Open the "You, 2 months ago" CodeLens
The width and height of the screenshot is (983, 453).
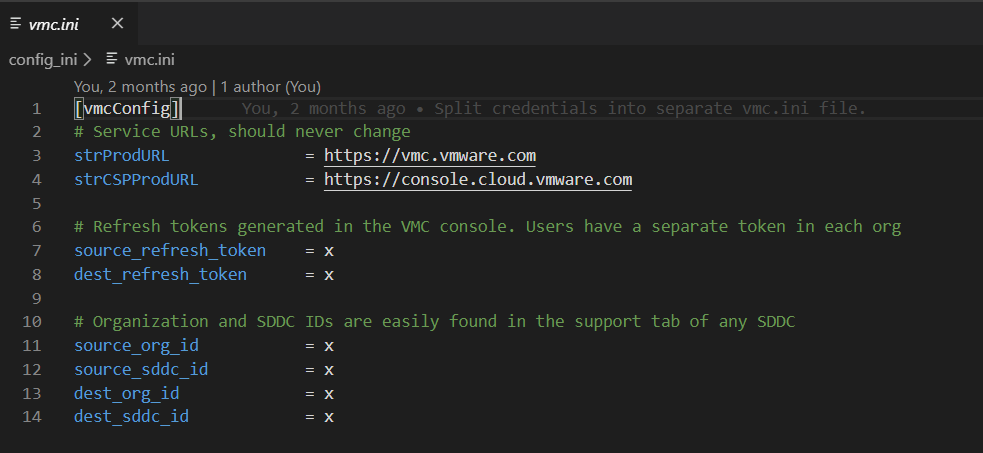(x=140, y=87)
